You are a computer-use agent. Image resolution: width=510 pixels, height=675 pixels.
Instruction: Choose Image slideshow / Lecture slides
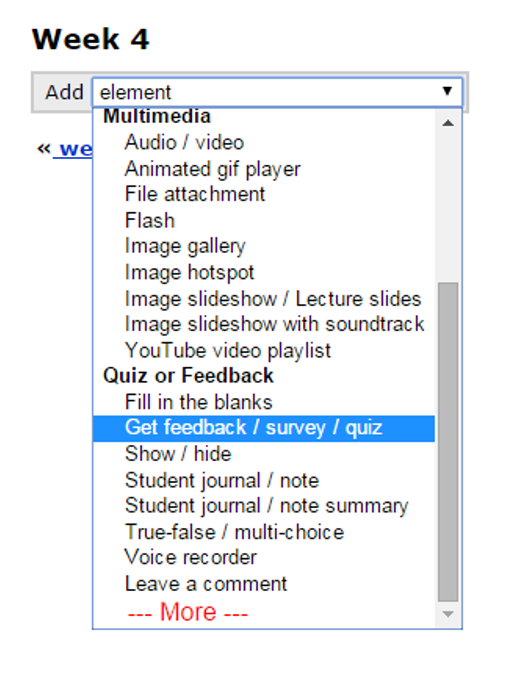pos(264,298)
